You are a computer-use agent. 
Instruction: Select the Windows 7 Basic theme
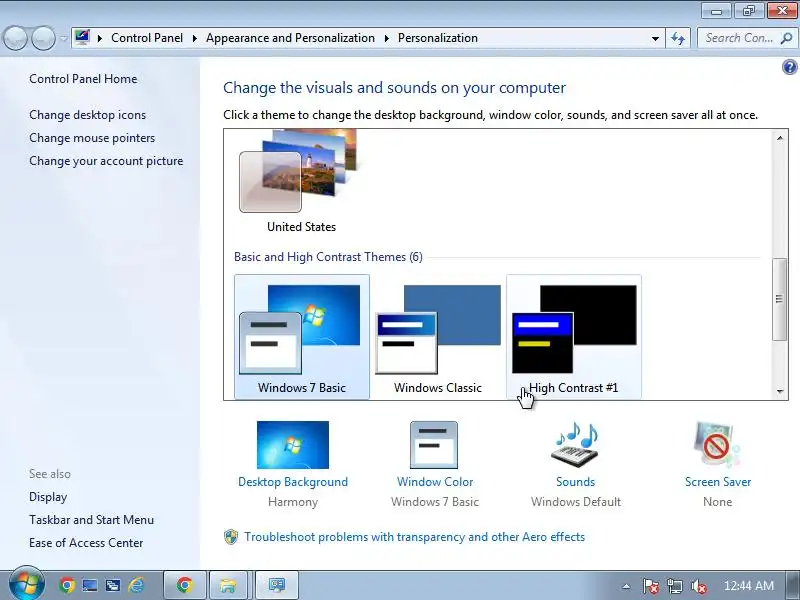pyautogui.click(x=302, y=337)
